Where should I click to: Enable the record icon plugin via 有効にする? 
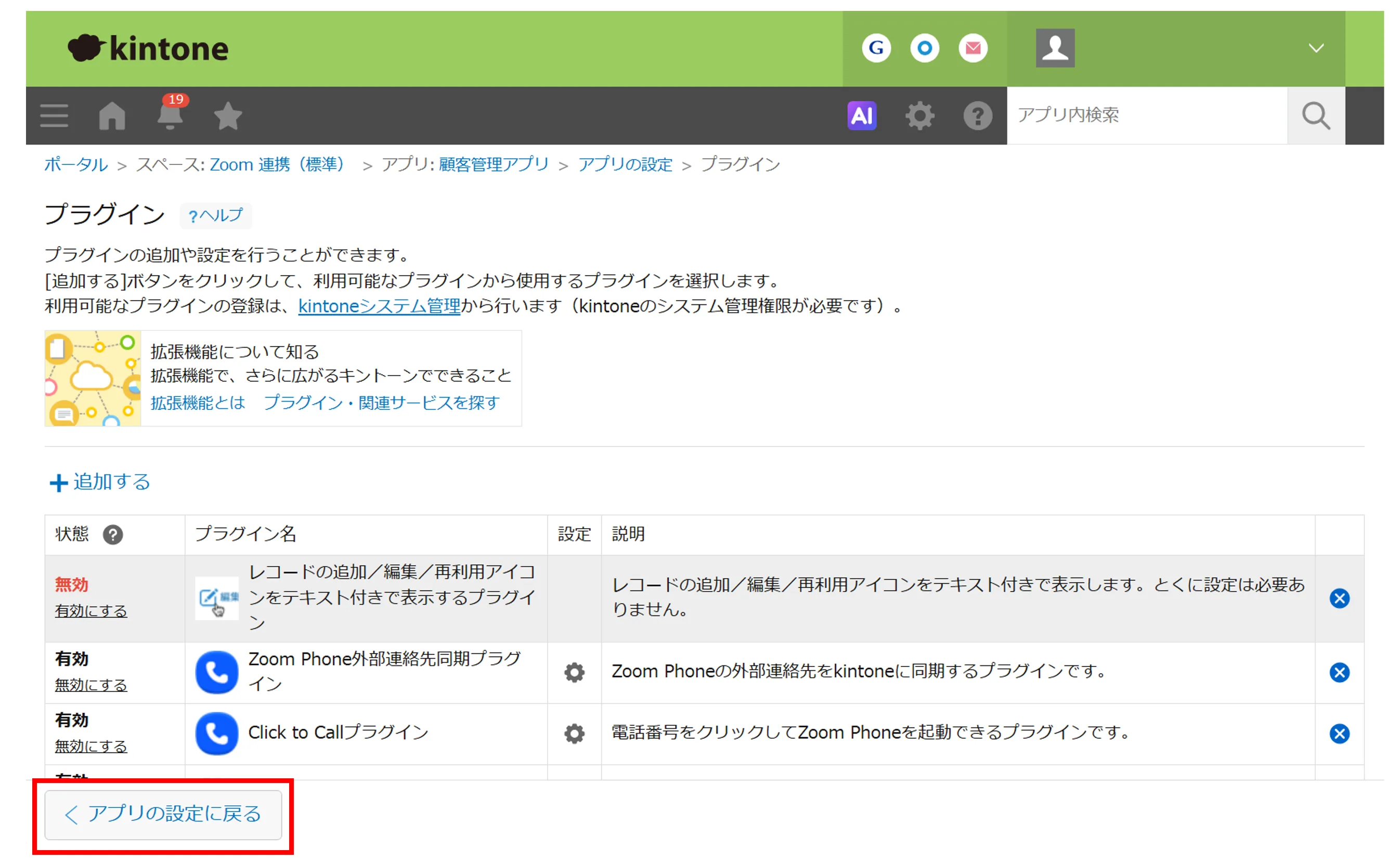[91, 611]
